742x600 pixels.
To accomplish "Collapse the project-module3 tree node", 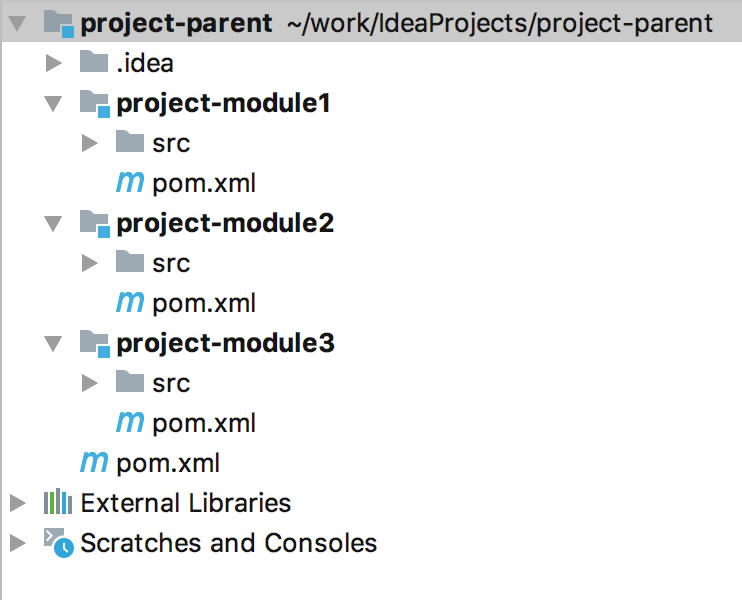I will coord(53,343).
